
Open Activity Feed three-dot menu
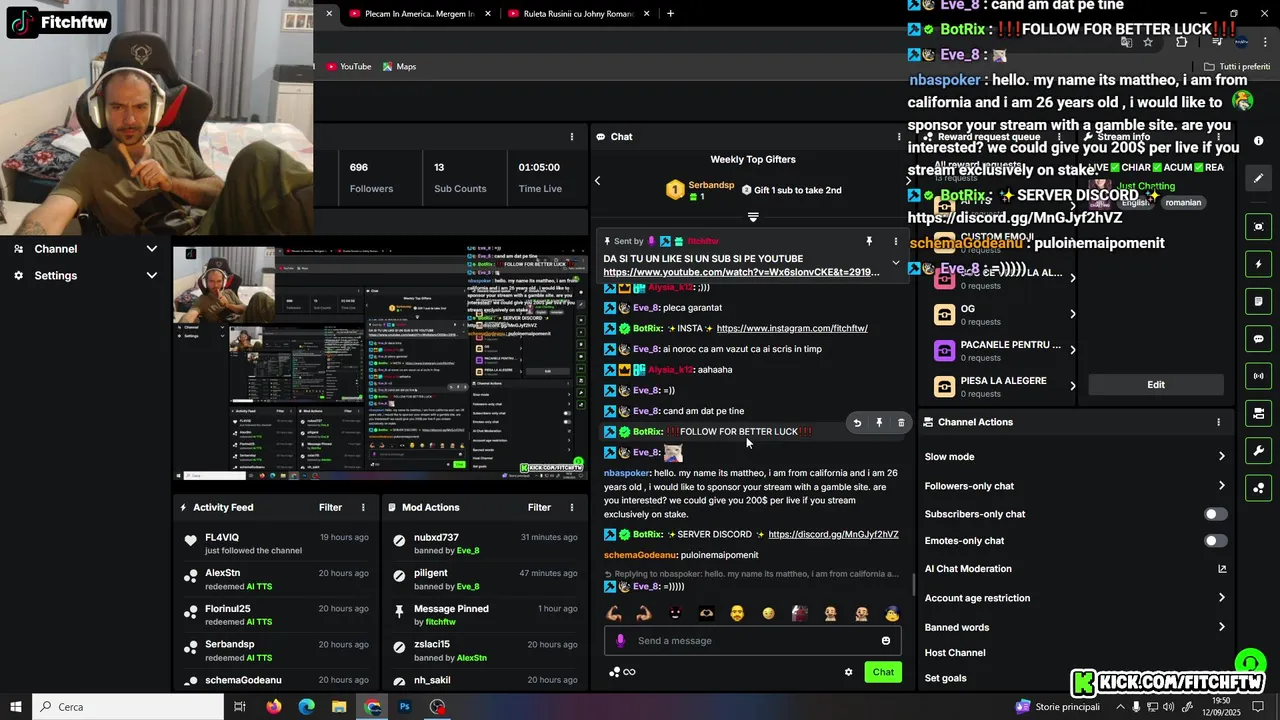coord(363,508)
